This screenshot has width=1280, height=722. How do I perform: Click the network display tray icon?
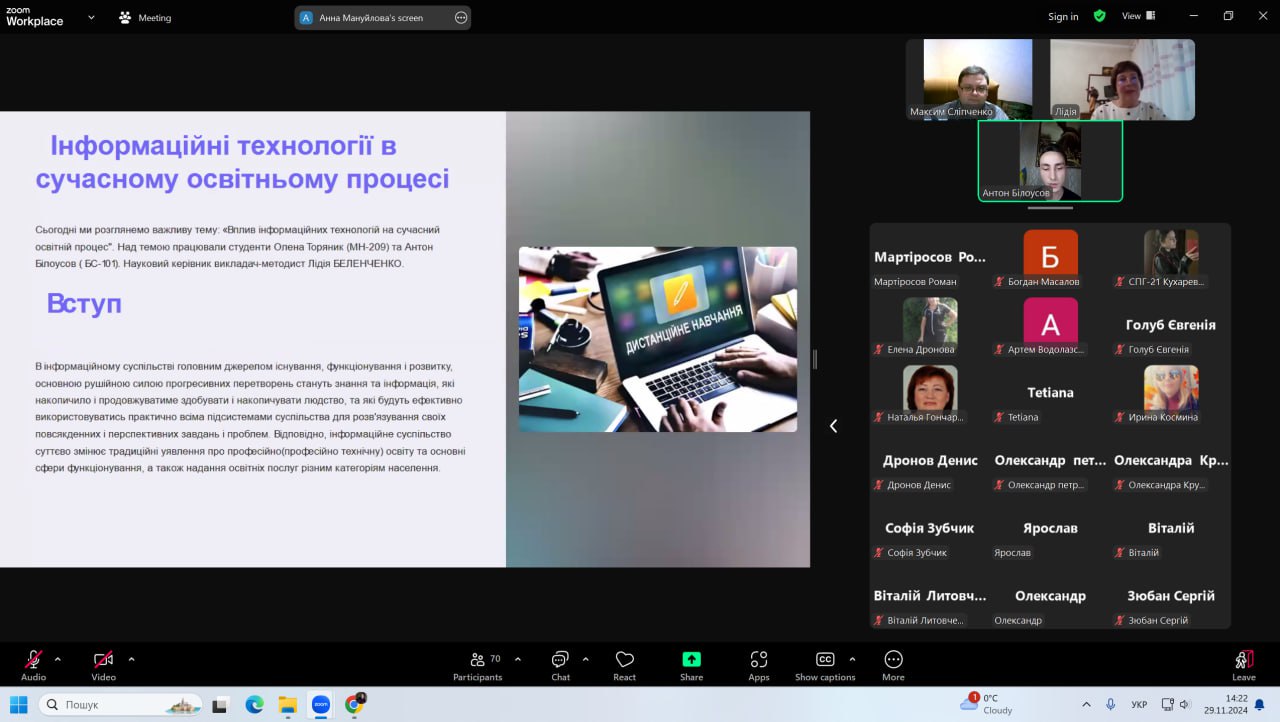[1167, 704]
